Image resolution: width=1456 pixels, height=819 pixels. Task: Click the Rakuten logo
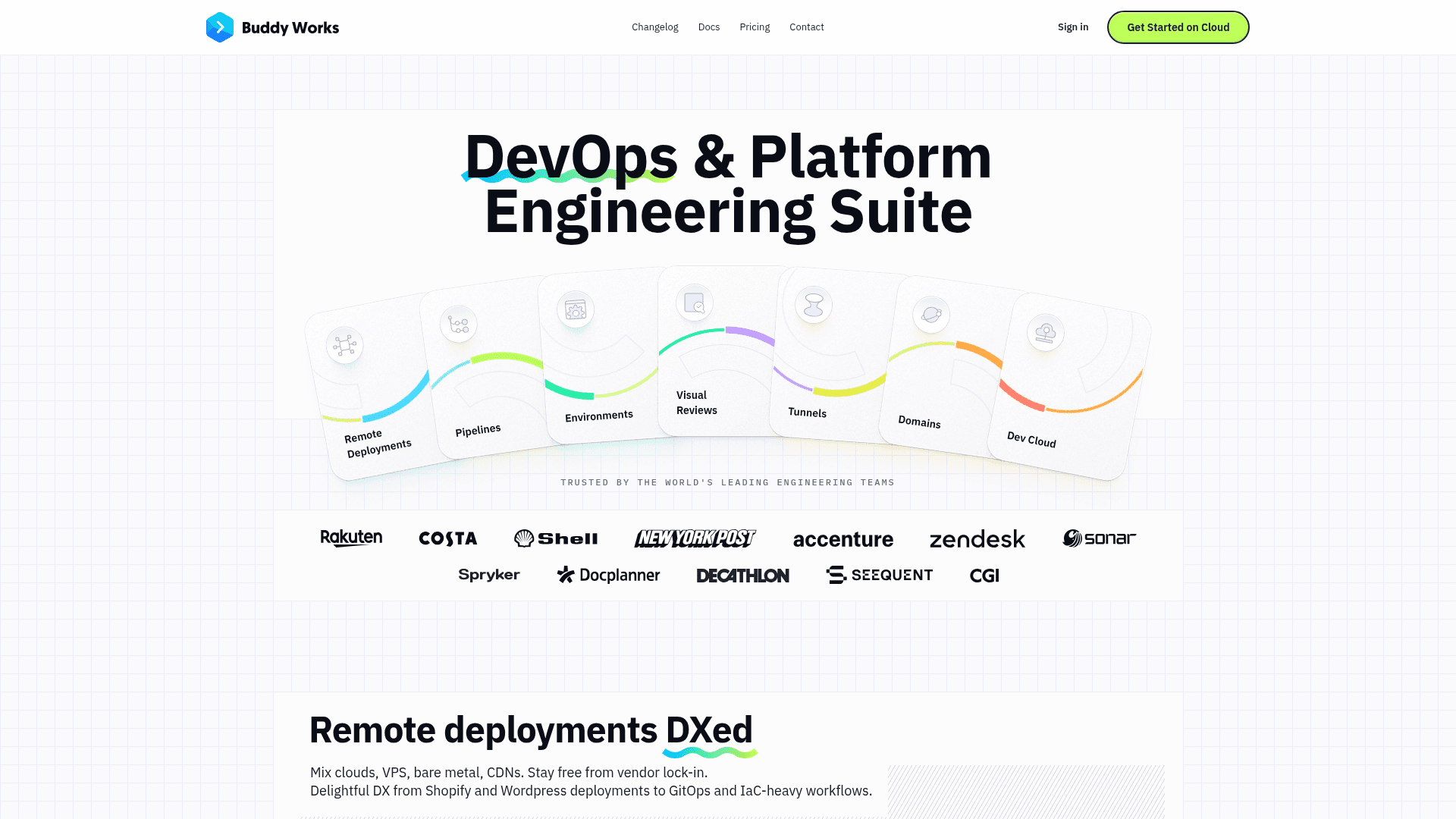point(351,538)
